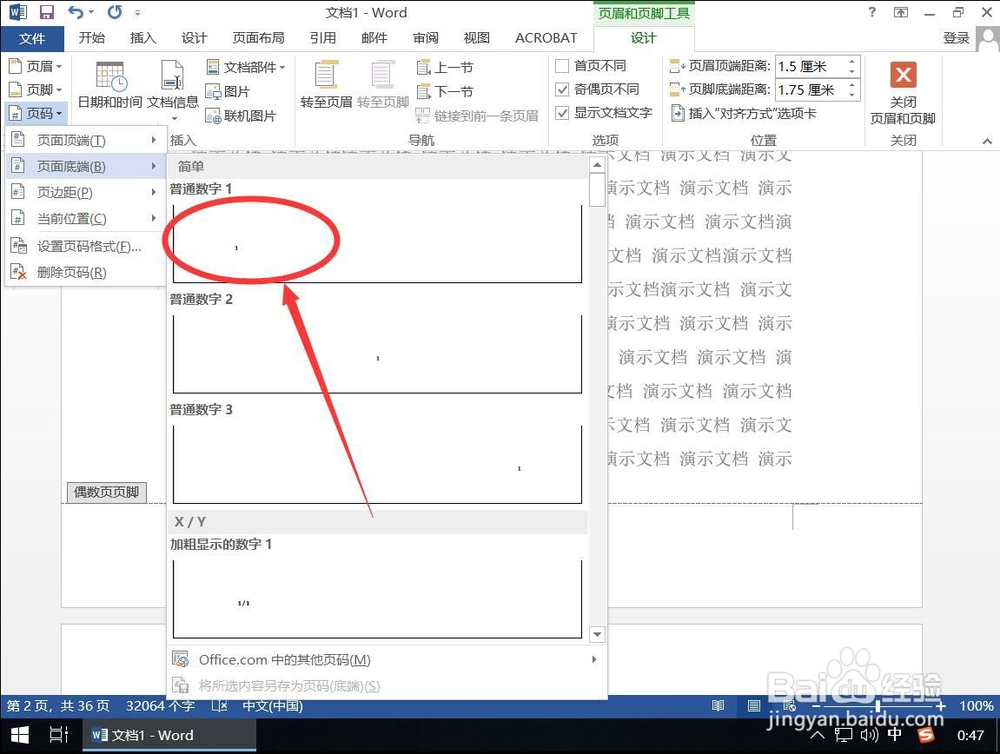Switch to Page Layout (页面布局) tab
Viewport: 1000px width, 754px height.
point(258,38)
